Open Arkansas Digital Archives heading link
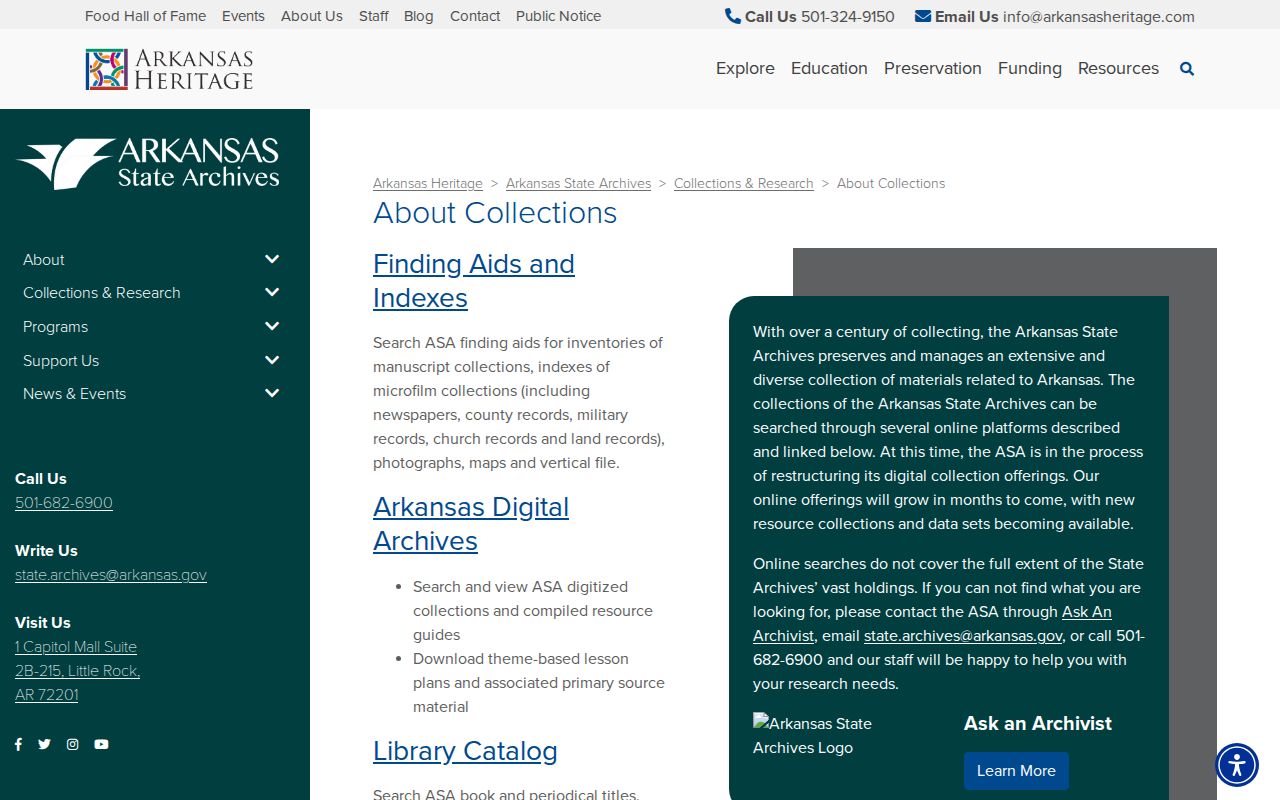 point(471,524)
